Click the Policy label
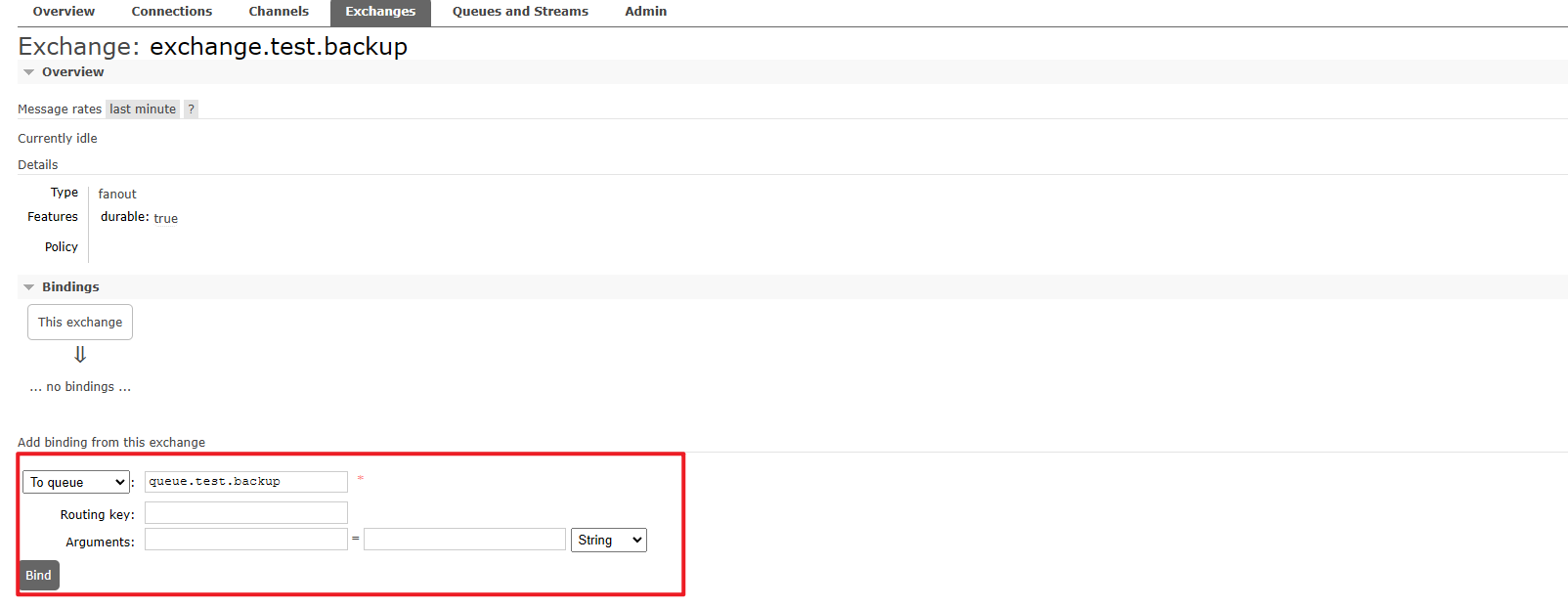This screenshot has width=1568, height=608. click(62, 247)
